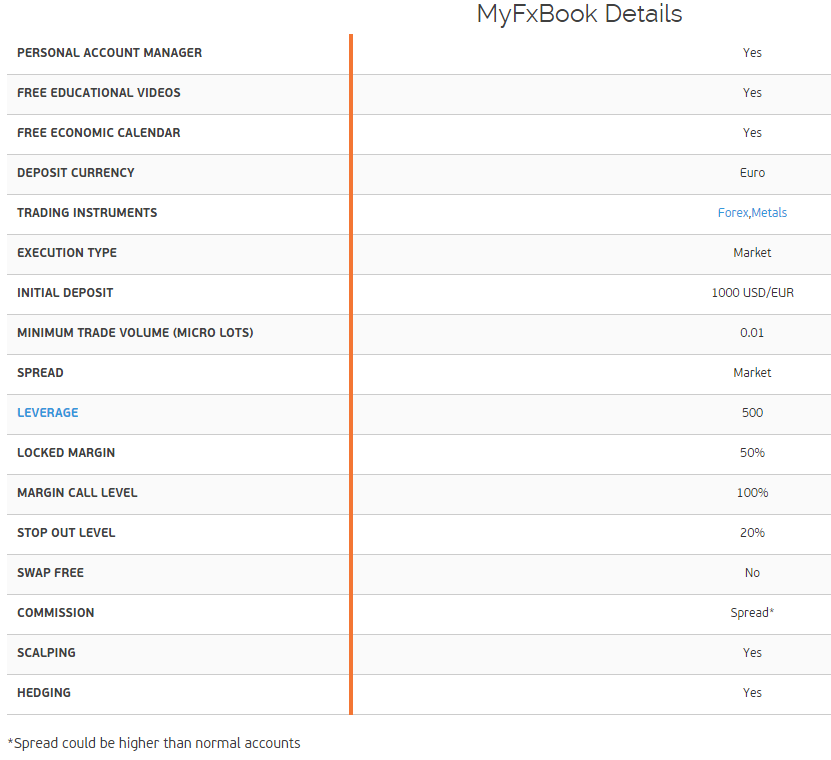Click the Spread* commission value
The height and width of the screenshot is (760, 831).
(x=752, y=613)
